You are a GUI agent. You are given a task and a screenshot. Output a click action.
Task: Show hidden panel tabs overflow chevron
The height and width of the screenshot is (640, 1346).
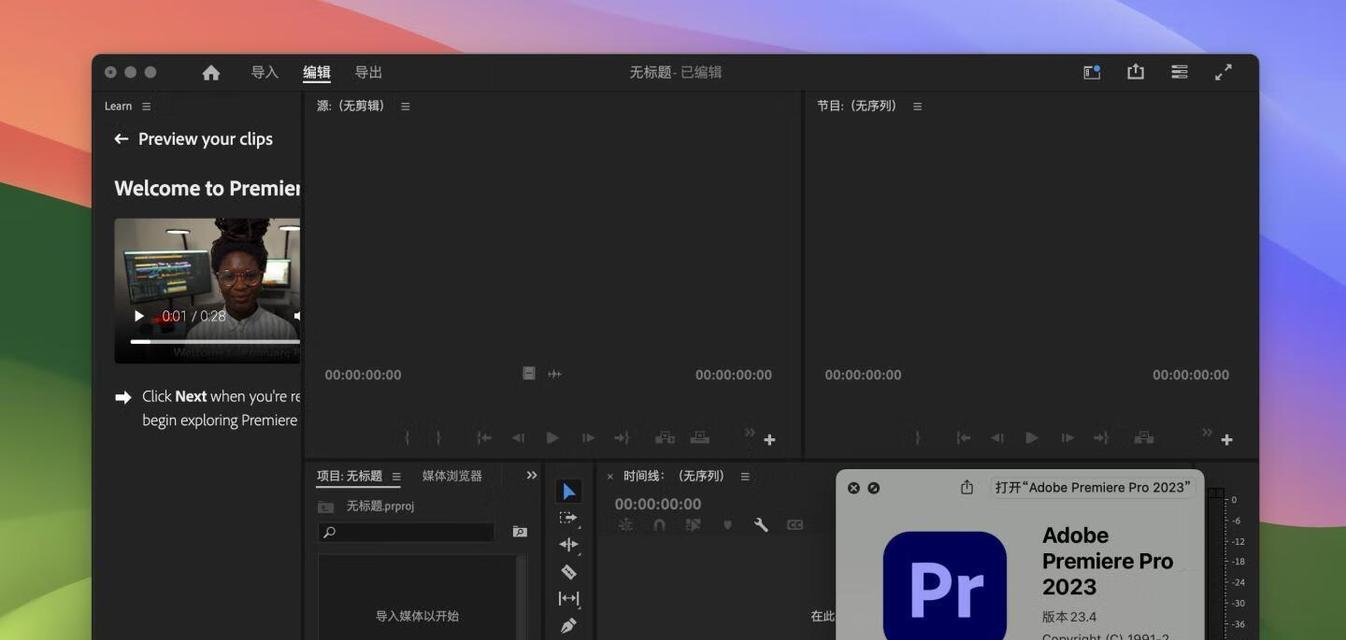pos(532,476)
